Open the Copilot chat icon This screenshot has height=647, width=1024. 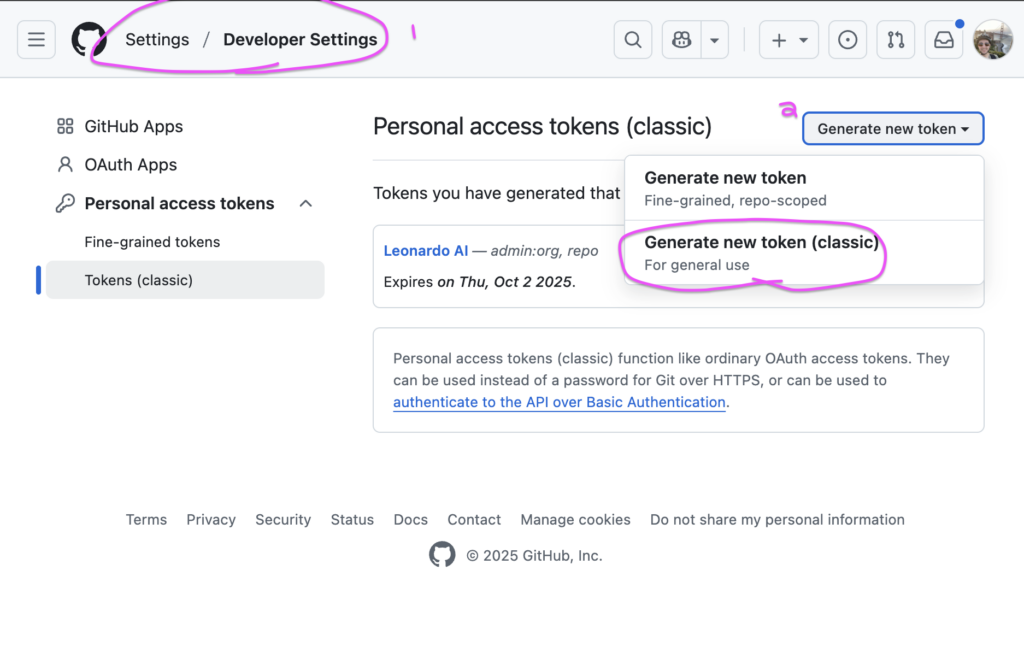(x=682, y=40)
